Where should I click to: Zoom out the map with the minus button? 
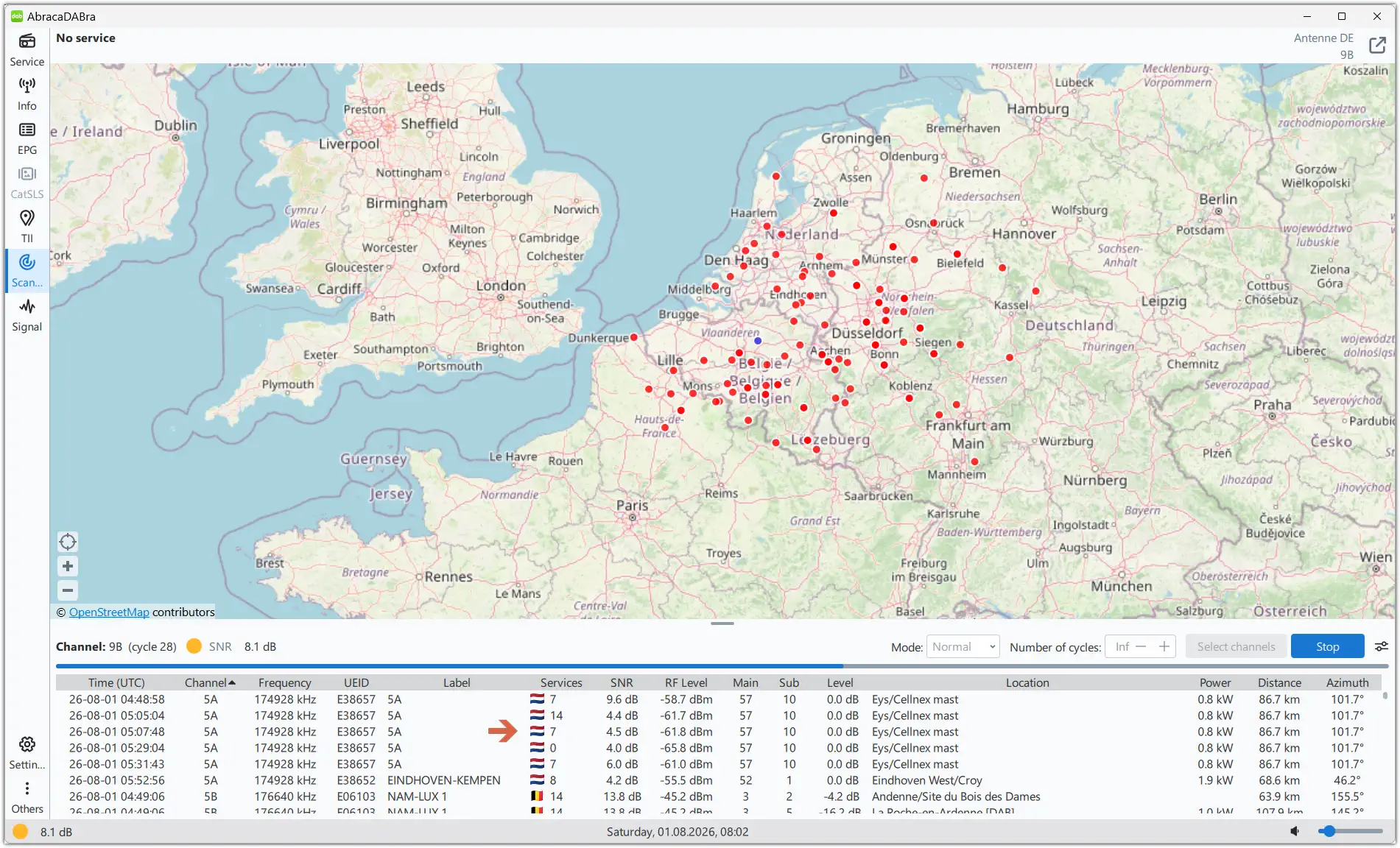click(x=68, y=590)
